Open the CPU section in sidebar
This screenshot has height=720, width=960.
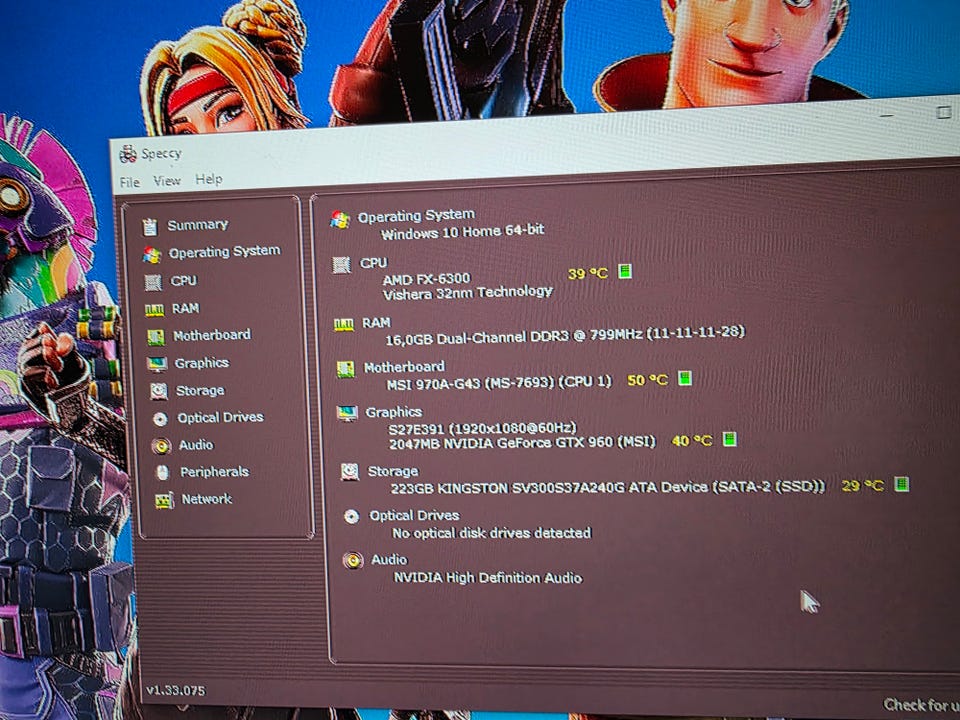pyautogui.click(x=183, y=280)
